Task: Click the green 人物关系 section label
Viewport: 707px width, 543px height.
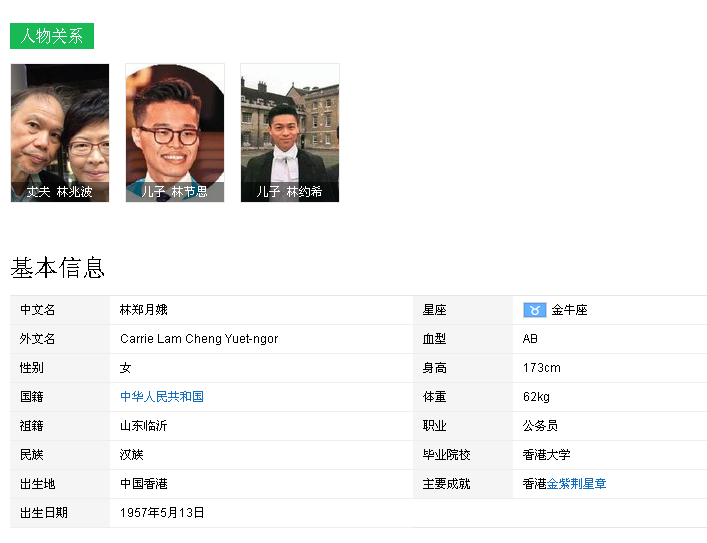Action: click(x=52, y=36)
